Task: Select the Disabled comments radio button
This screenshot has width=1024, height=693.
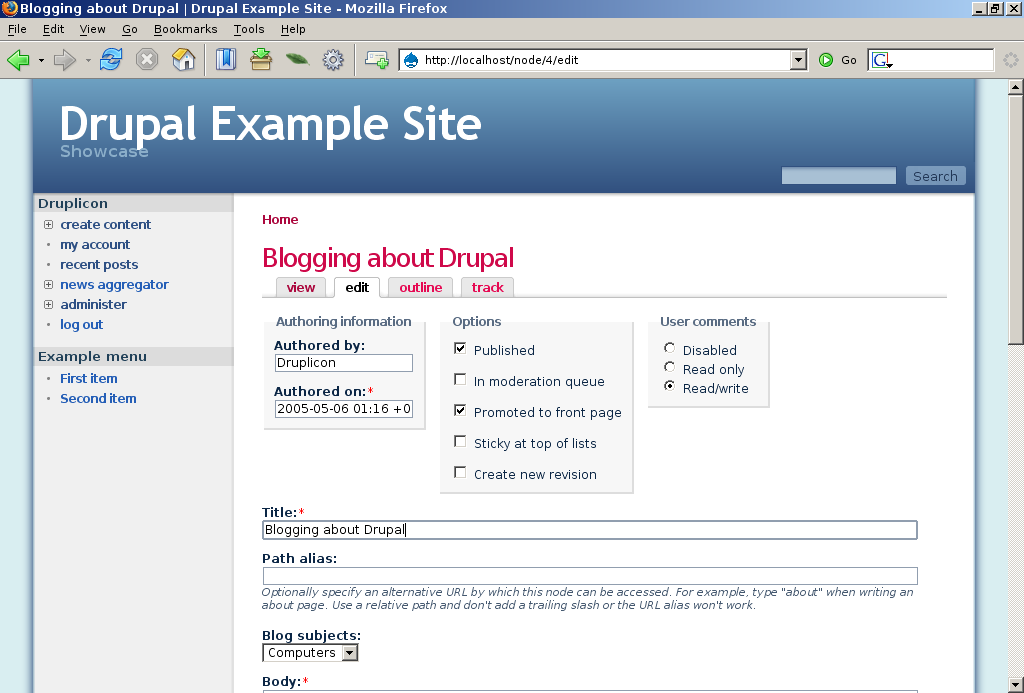Action: 669,348
